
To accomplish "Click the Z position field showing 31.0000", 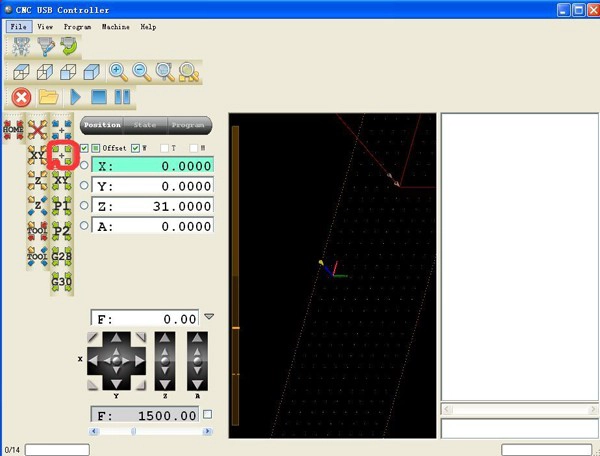I will (152, 206).
